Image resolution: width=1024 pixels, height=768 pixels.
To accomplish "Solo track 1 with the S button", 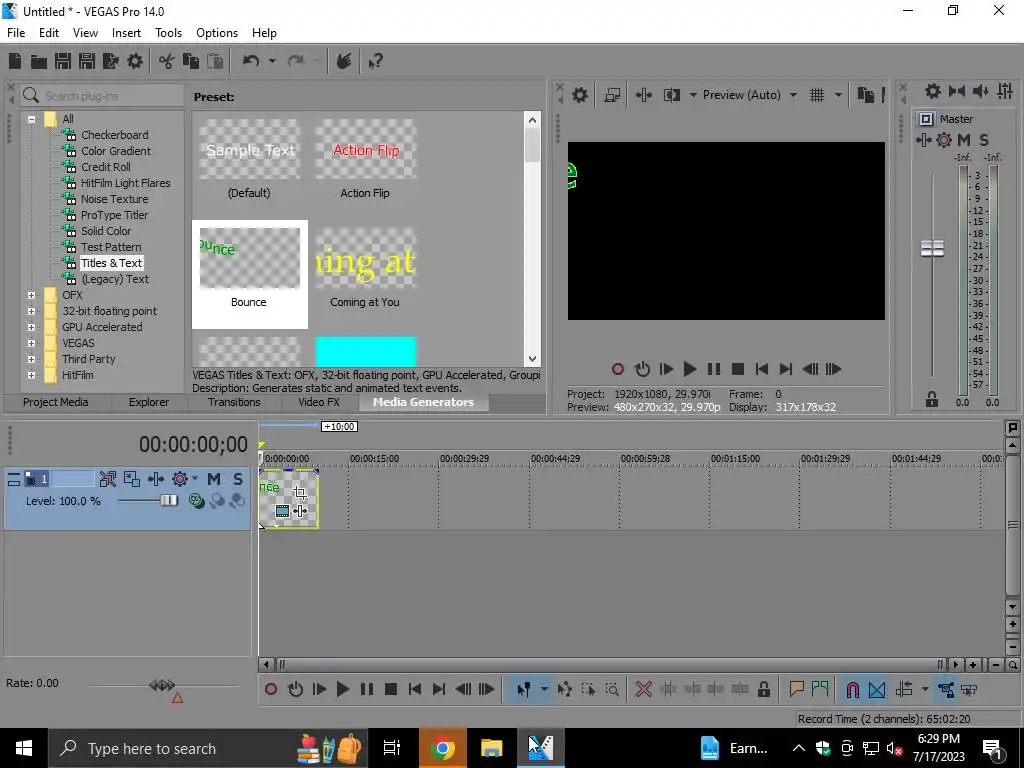I will [238, 479].
